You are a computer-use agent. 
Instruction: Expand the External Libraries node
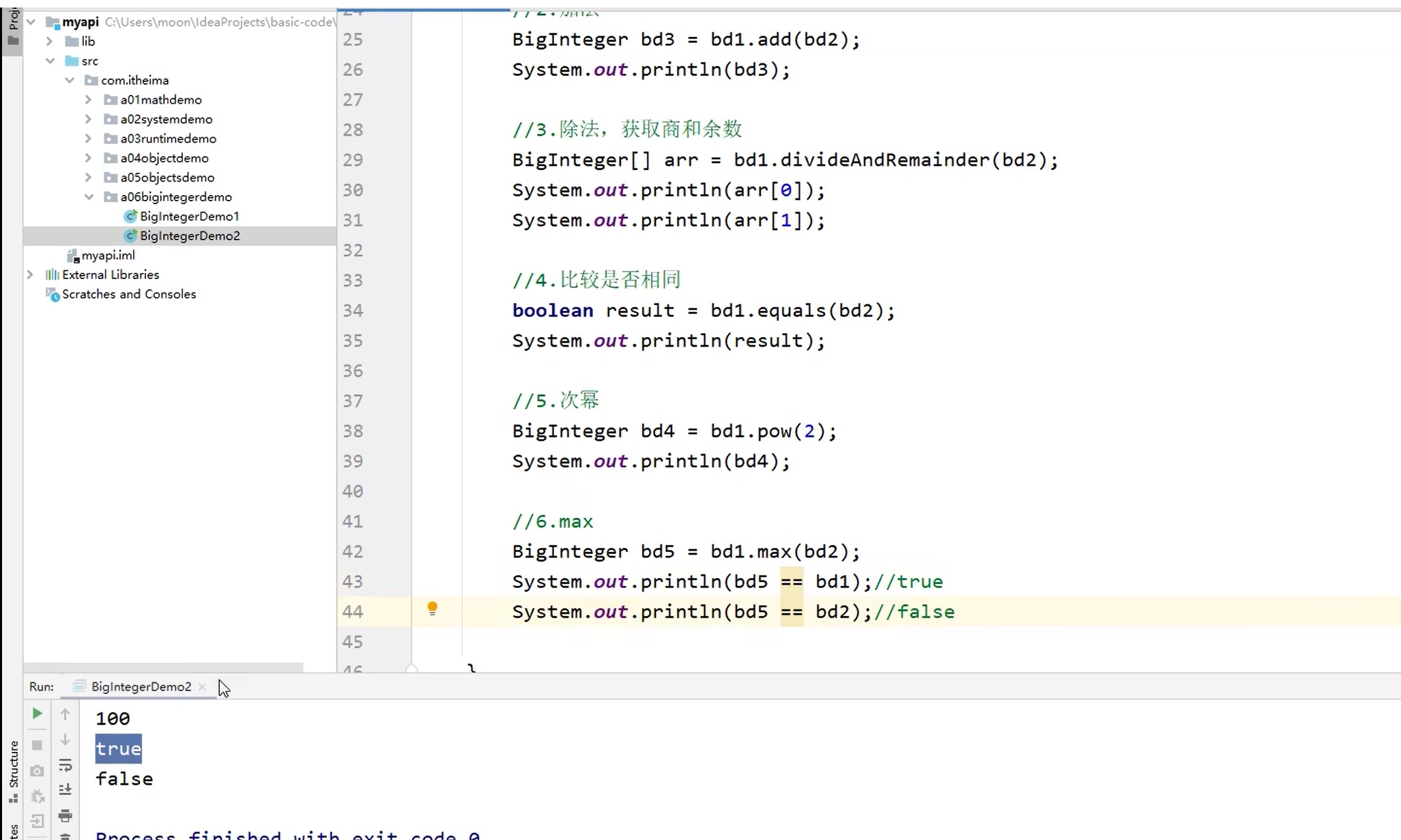click(x=30, y=275)
